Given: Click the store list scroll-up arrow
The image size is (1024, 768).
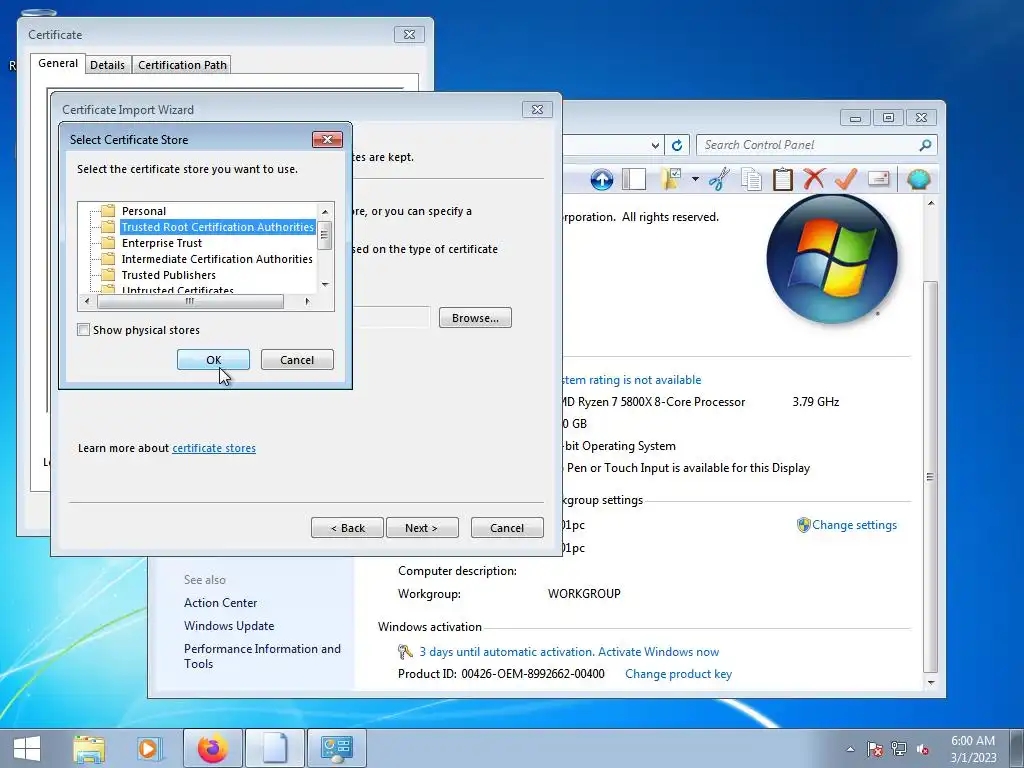Looking at the screenshot, I should (325, 212).
